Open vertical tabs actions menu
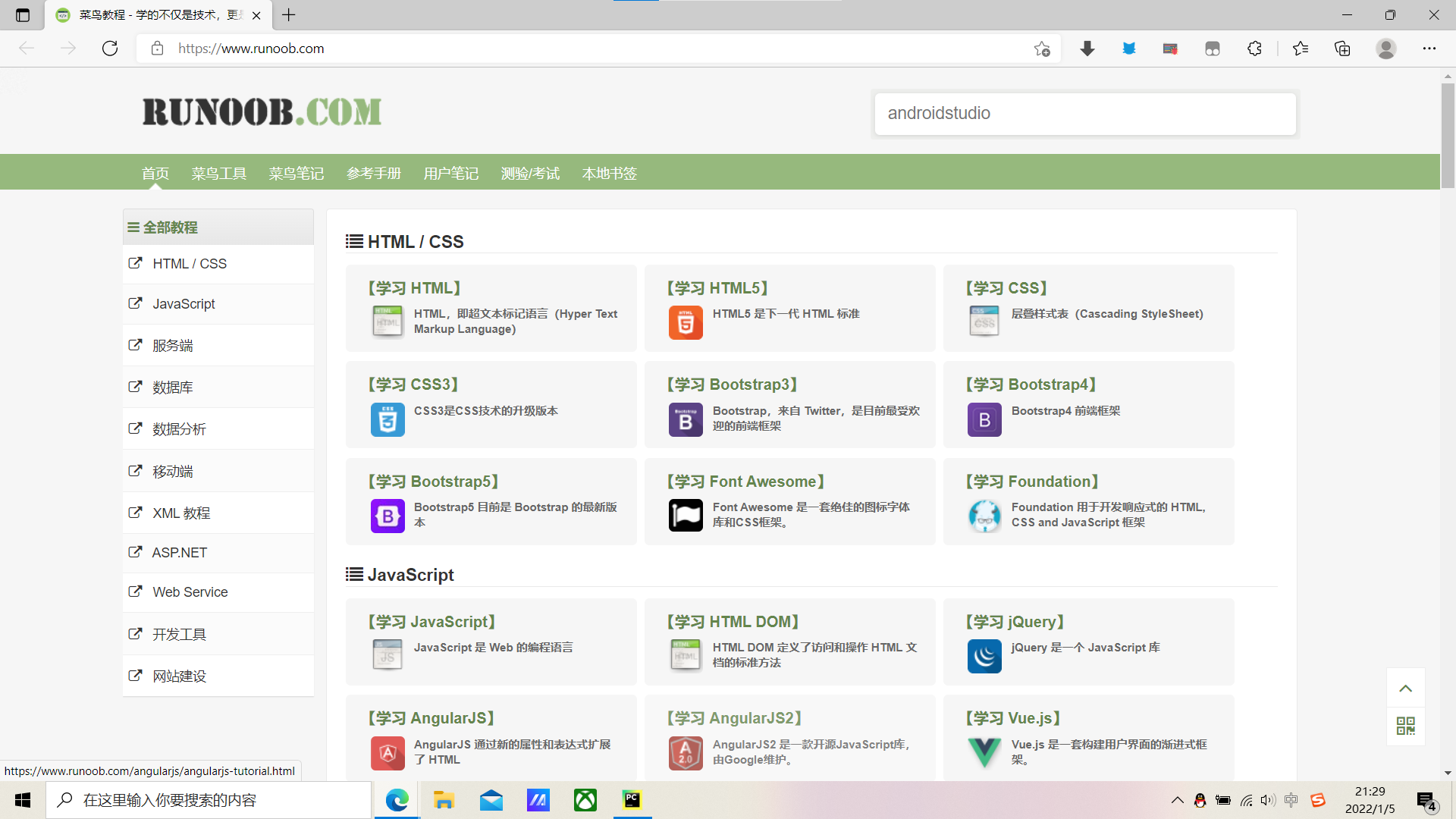 coord(22,14)
